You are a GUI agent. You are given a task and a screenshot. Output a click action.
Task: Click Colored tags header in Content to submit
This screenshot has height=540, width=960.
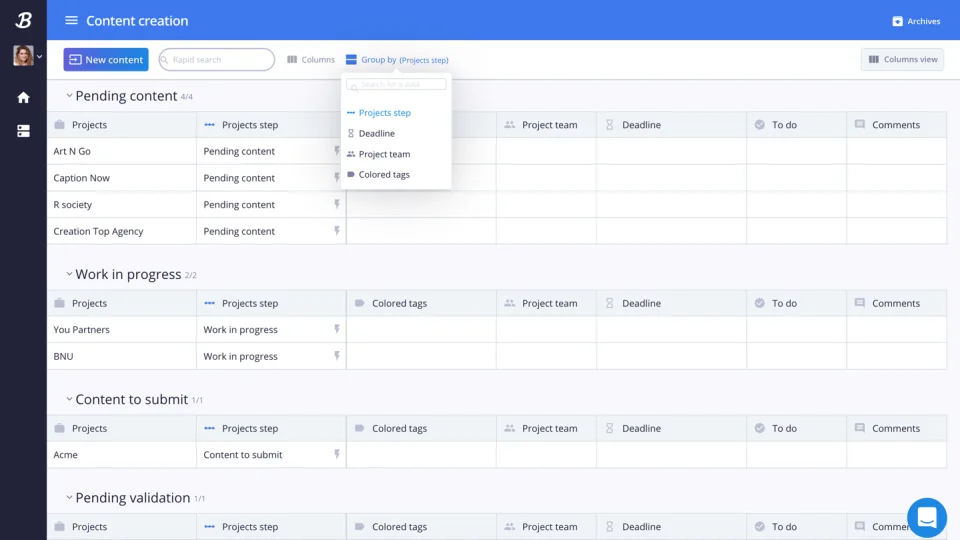[x=421, y=428]
